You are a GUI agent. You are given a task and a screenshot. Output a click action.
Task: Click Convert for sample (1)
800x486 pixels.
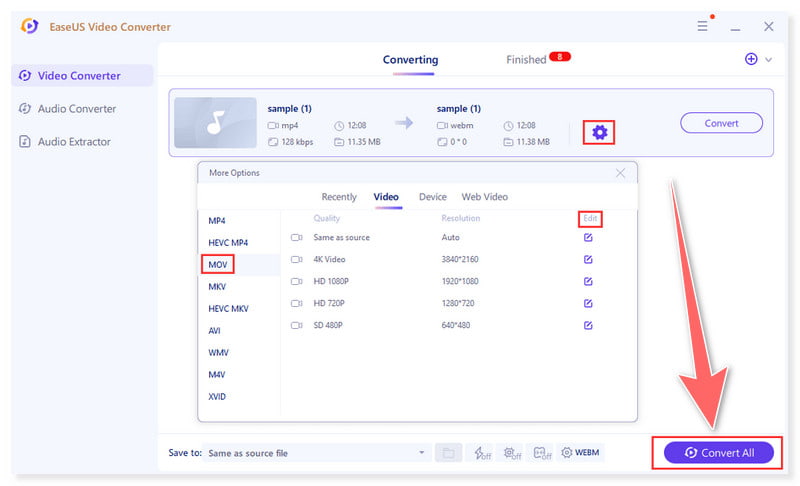[721, 123]
